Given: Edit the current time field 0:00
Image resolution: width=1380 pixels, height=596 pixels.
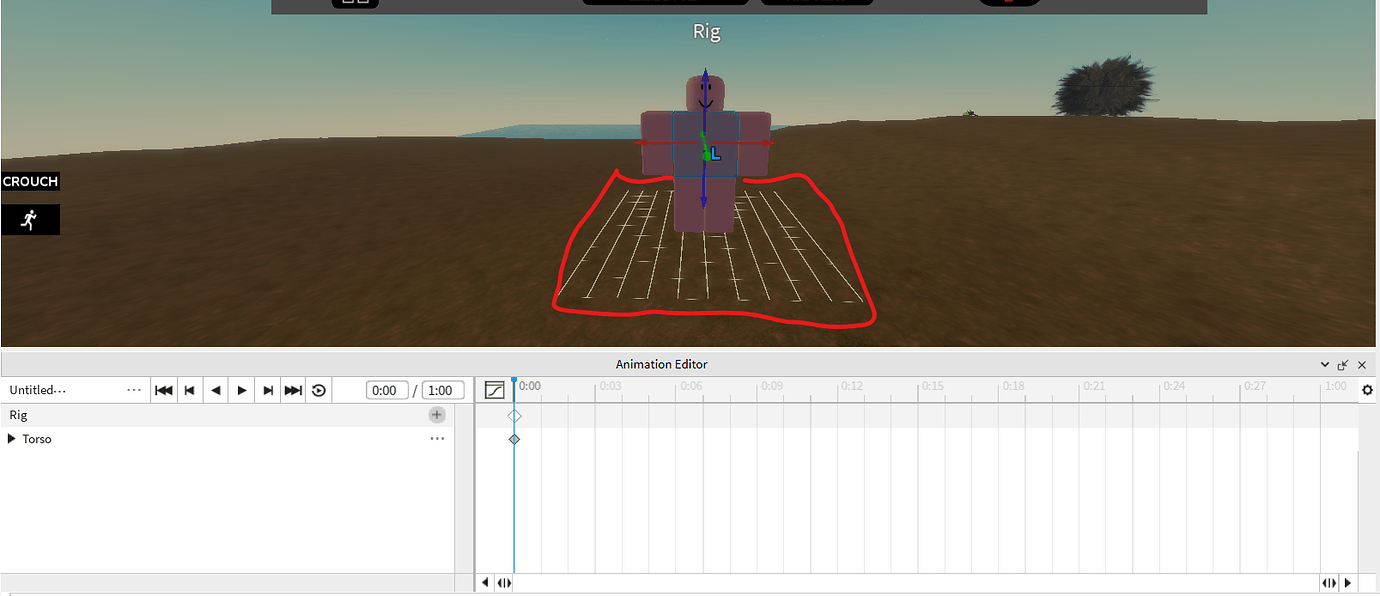Looking at the screenshot, I should pos(387,391).
